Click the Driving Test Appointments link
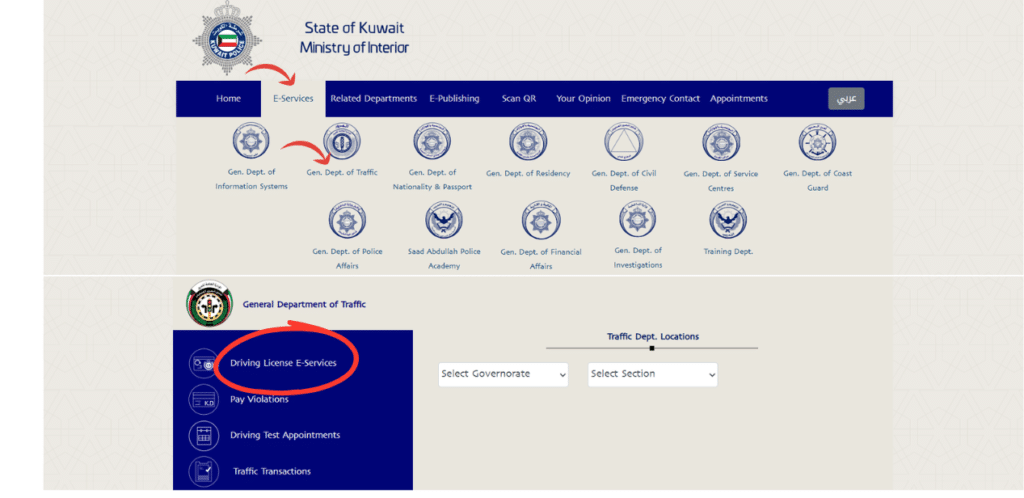Viewport: 1024px width, 498px height. point(285,435)
